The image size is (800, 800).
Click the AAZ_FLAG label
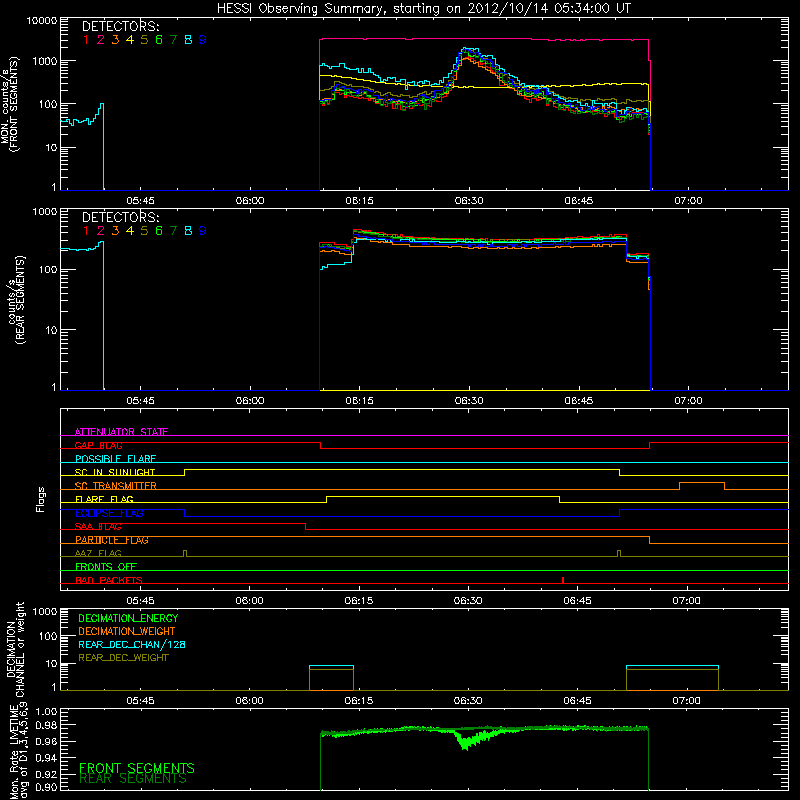(x=98, y=554)
